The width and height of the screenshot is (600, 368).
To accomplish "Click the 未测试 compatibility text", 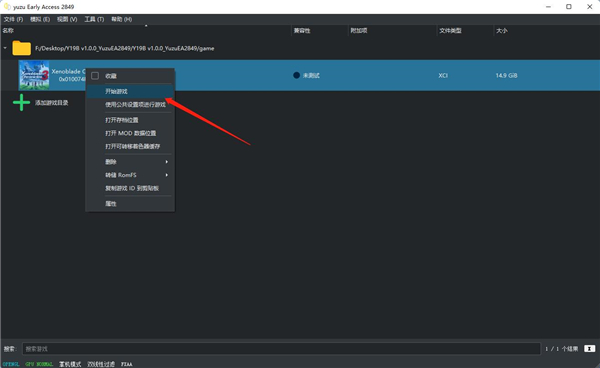I will click(311, 75).
